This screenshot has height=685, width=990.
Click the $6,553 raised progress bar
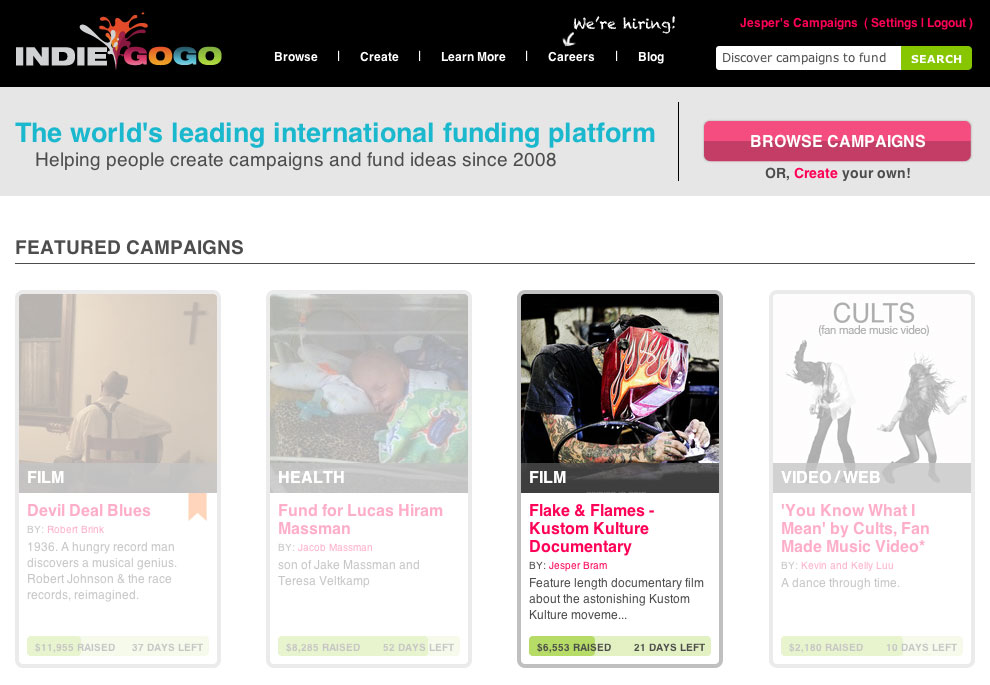pyautogui.click(x=620, y=646)
